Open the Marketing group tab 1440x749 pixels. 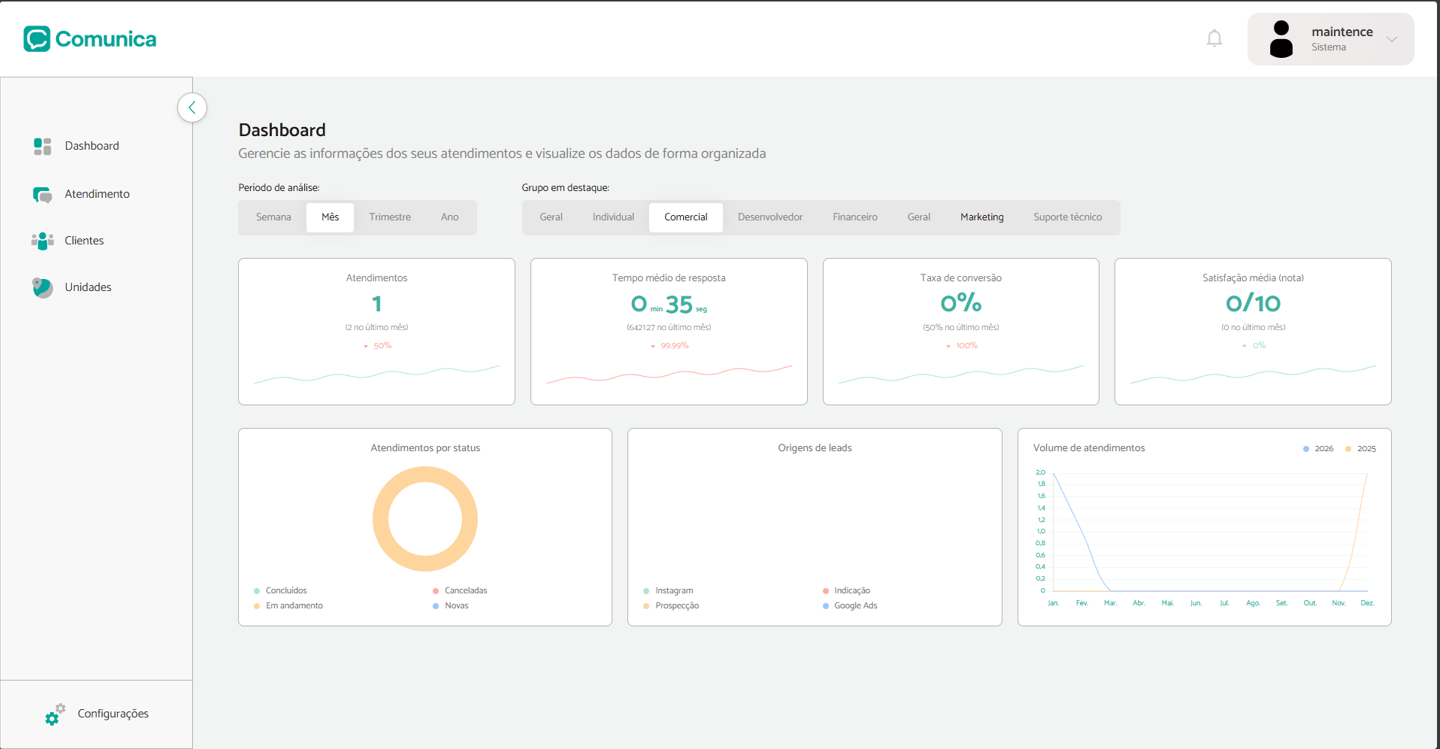pos(982,217)
